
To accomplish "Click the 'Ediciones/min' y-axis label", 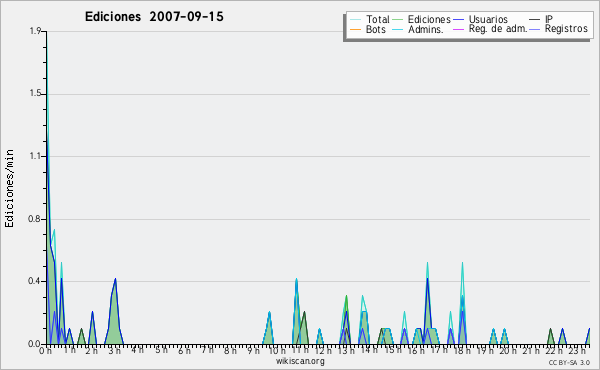I will (x=9, y=188).
